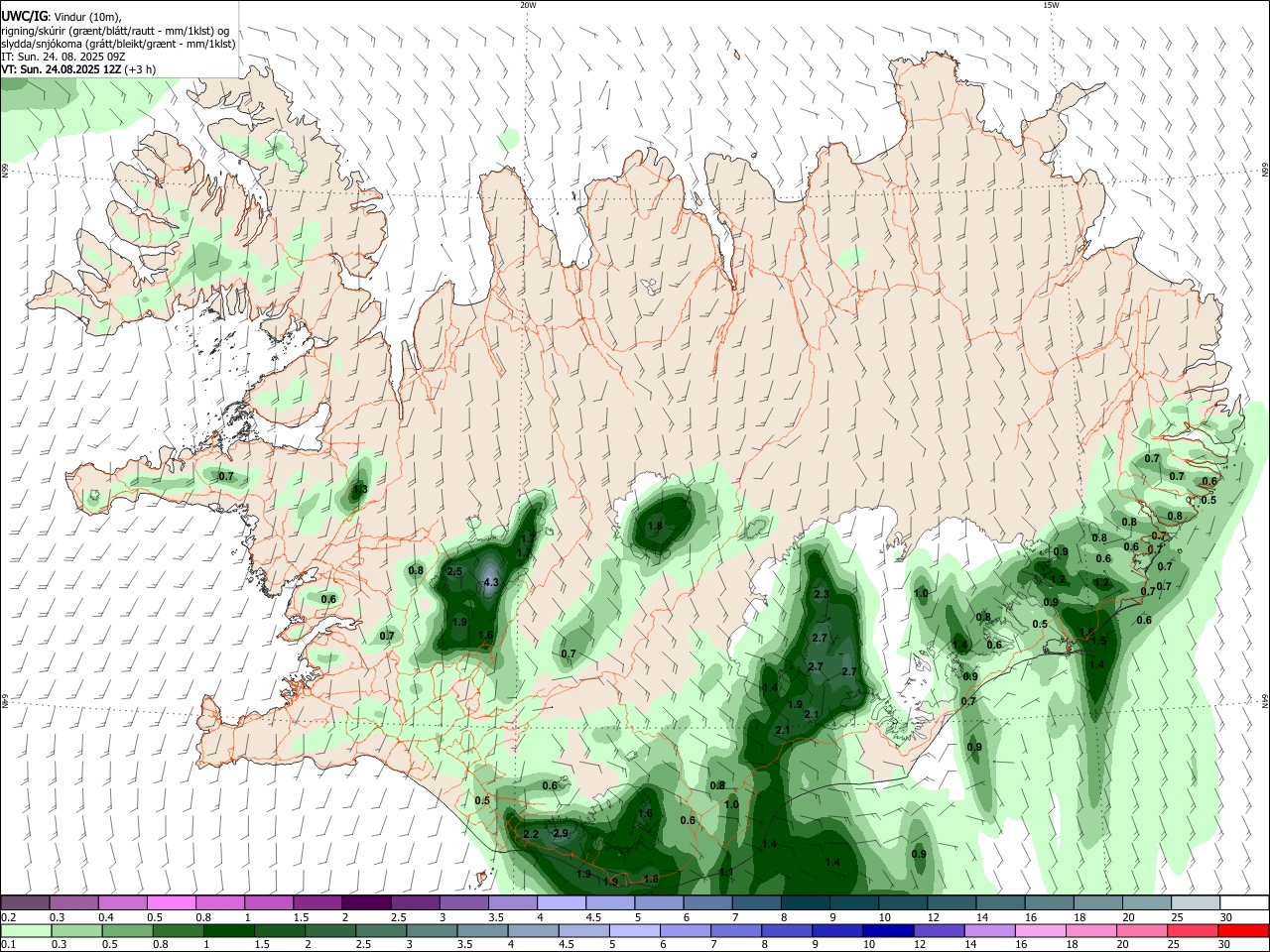Viewport: 1270px width, 952px height.
Task: Click the 1.5 precipitation value in the southeast
Action: tap(1098, 642)
